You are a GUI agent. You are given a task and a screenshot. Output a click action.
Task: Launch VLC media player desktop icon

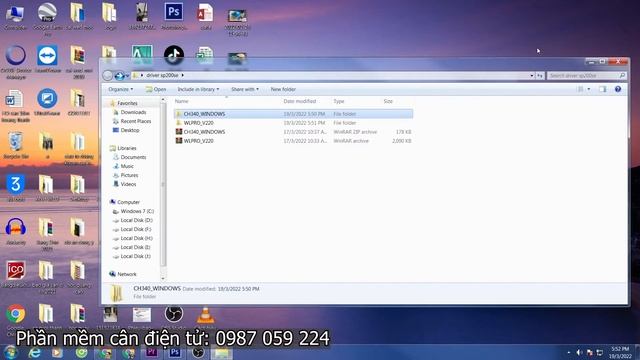205,316
